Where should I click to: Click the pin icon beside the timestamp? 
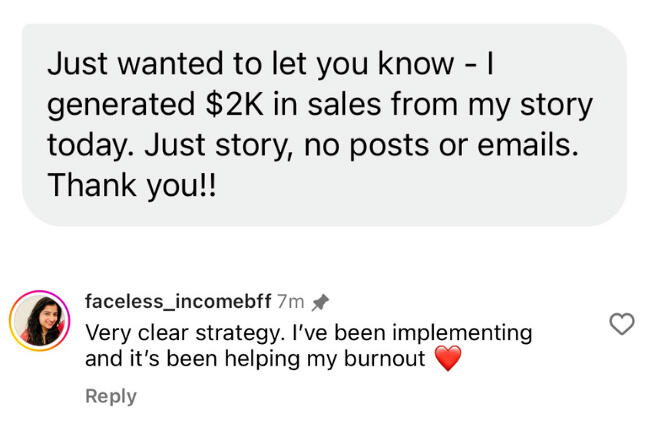320,301
